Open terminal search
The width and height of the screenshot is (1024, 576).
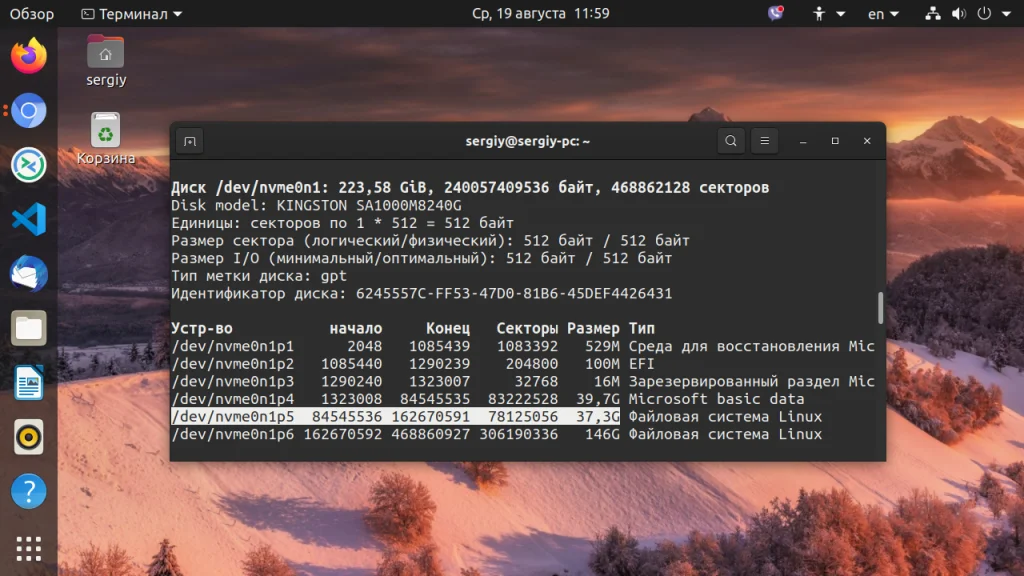pos(731,141)
